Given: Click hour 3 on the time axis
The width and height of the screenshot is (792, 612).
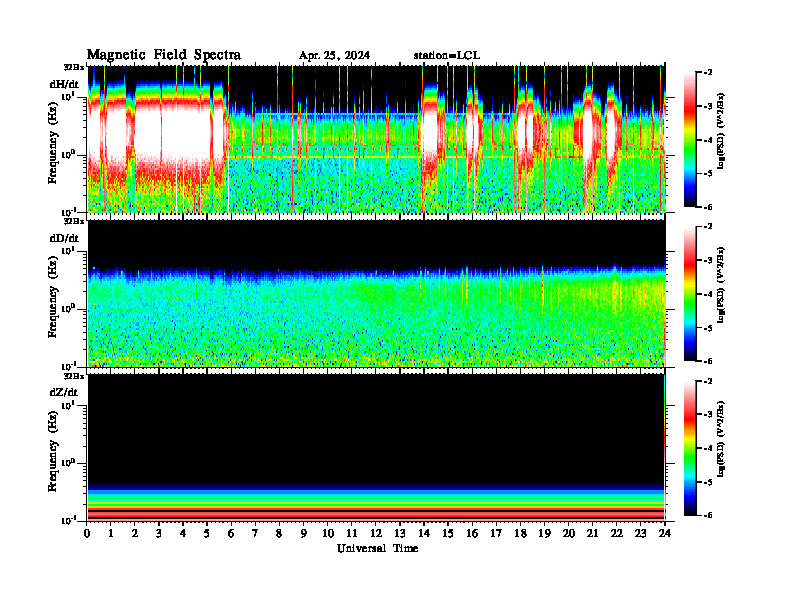Looking at the screenshot, I should click(159, 533).
